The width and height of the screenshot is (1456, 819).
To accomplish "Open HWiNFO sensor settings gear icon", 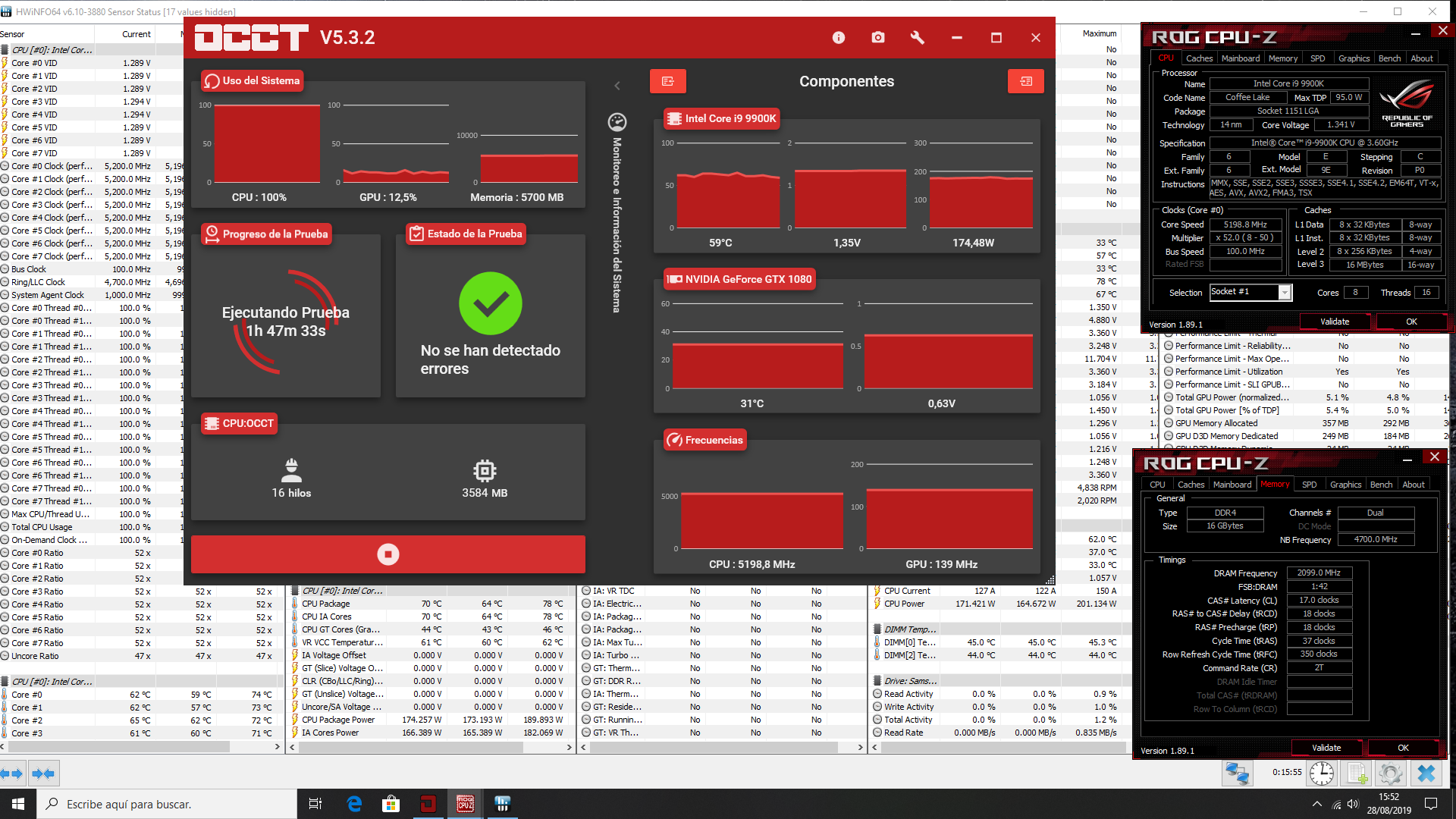I will [1389, 773].
